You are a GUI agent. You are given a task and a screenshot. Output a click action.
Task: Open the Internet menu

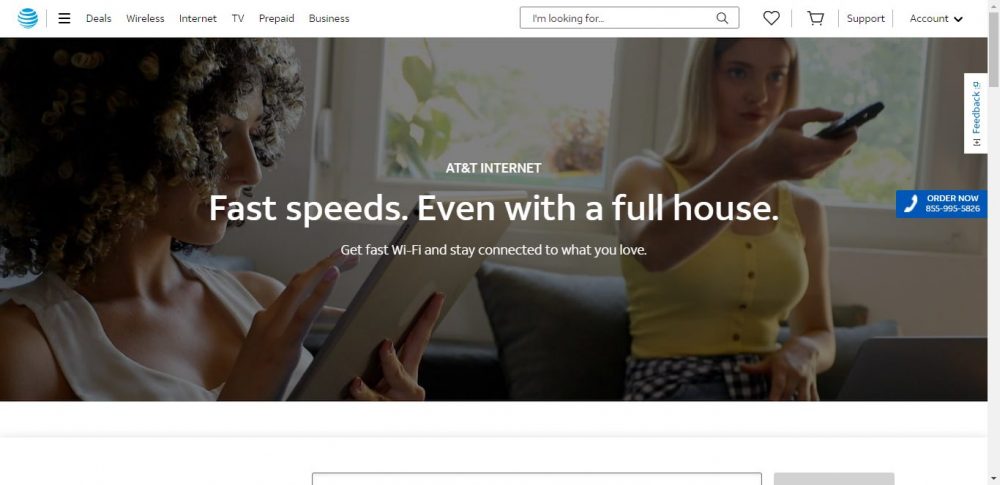[x=198, y=19]
